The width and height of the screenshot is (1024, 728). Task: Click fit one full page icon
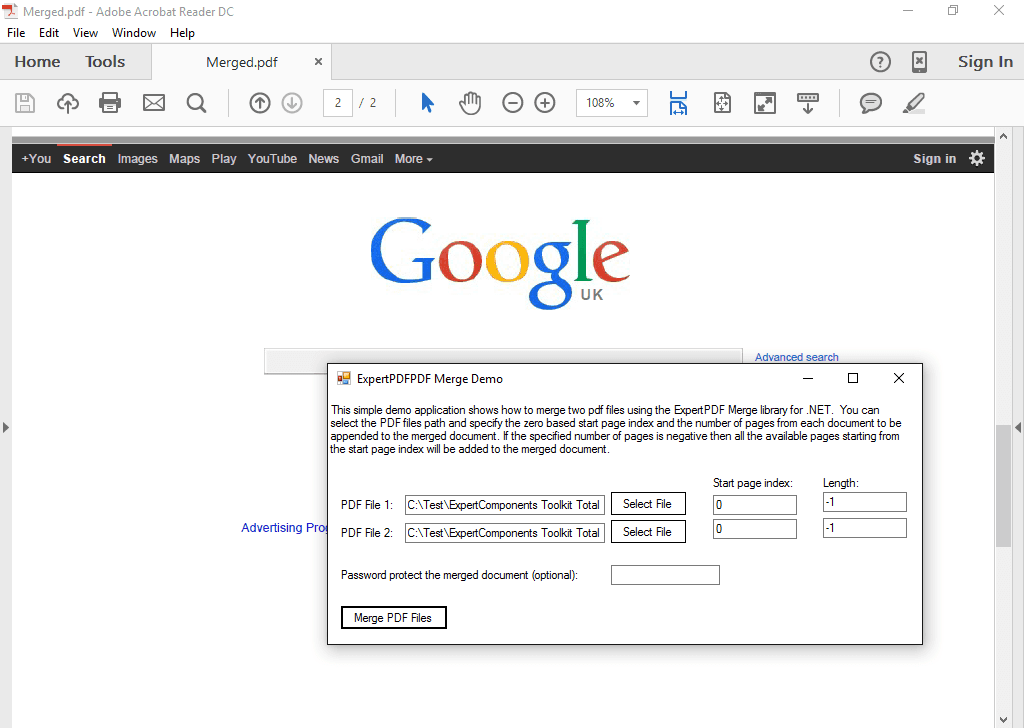click(722, 103)
